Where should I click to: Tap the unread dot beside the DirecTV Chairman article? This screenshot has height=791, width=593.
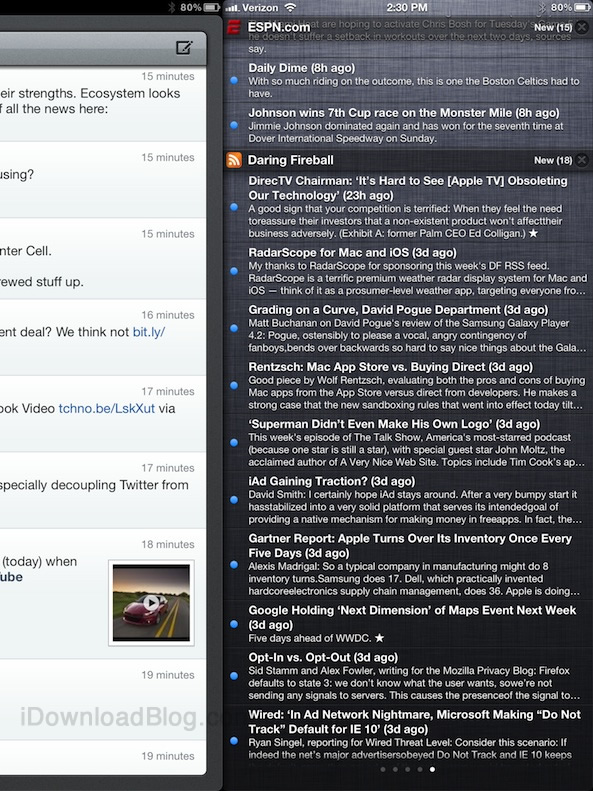click(x=234, y=207)
